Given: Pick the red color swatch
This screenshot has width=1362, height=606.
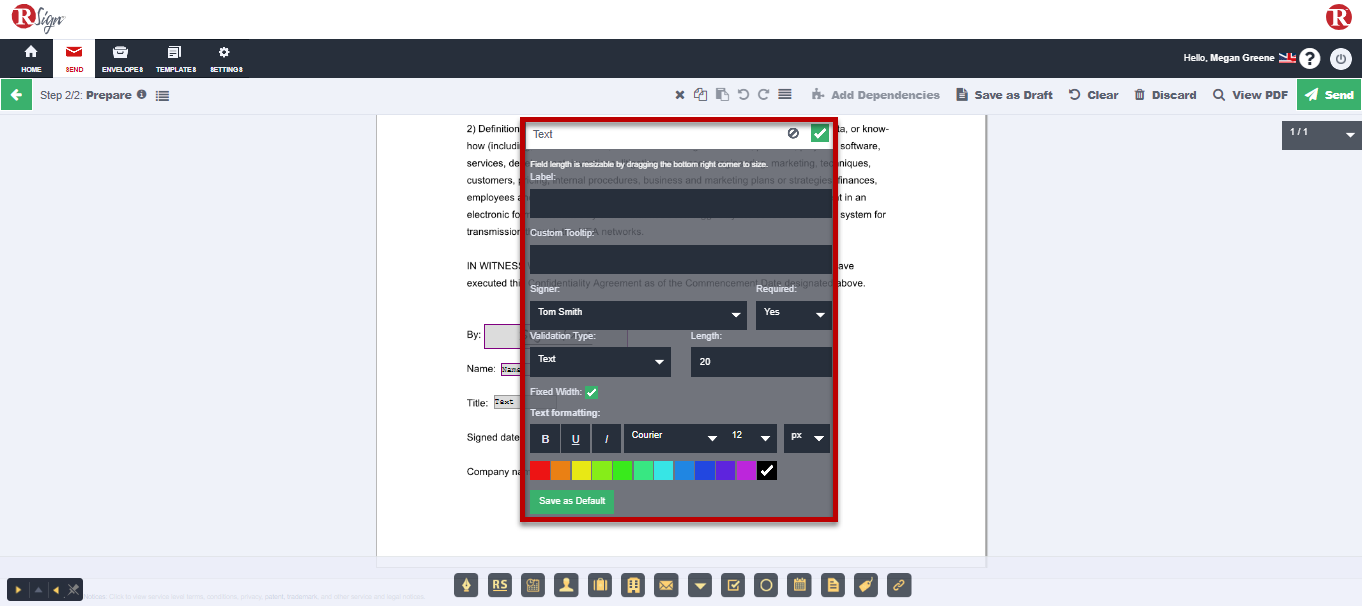Looking at the screenshot, I should 540,471.
